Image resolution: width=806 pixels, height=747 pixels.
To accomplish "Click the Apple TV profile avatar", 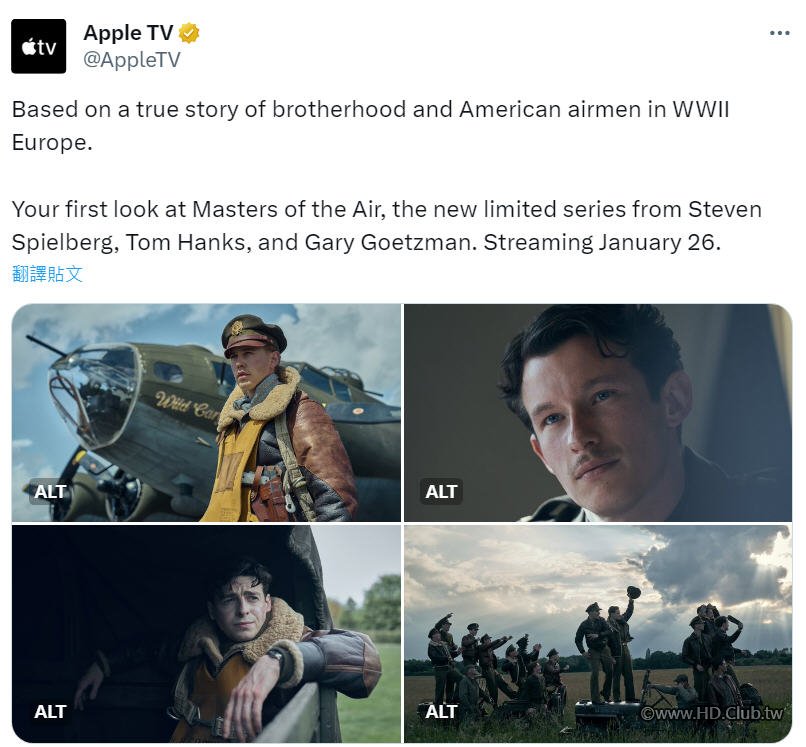I will tap(39, 46).
